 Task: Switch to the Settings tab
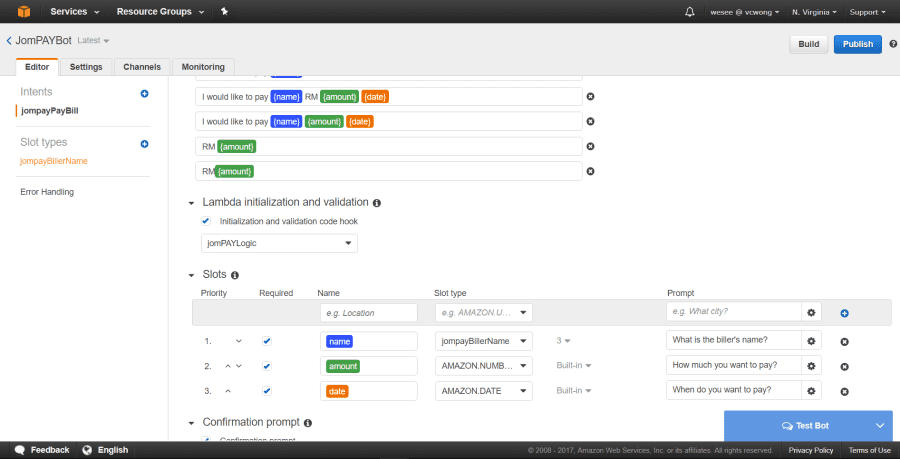coord(86,67)
